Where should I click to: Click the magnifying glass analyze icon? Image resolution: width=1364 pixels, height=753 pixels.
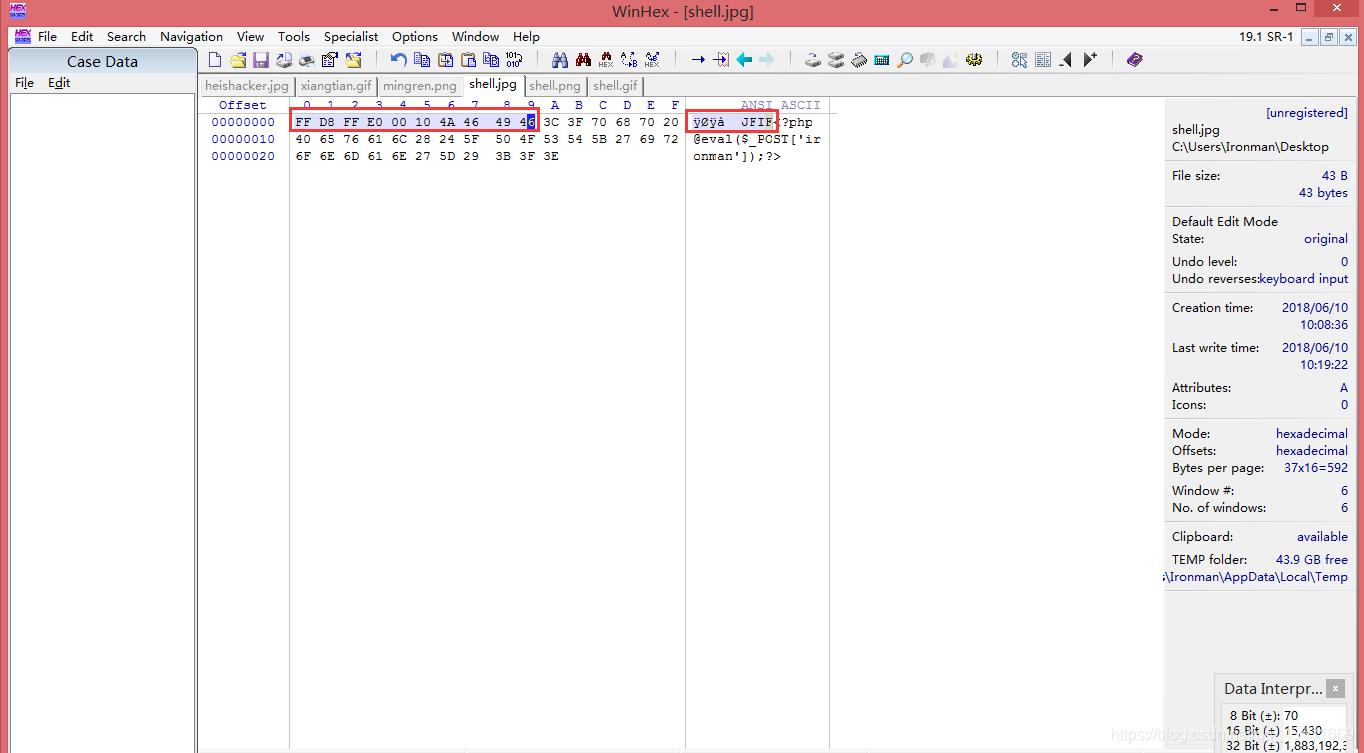point(905,60)
